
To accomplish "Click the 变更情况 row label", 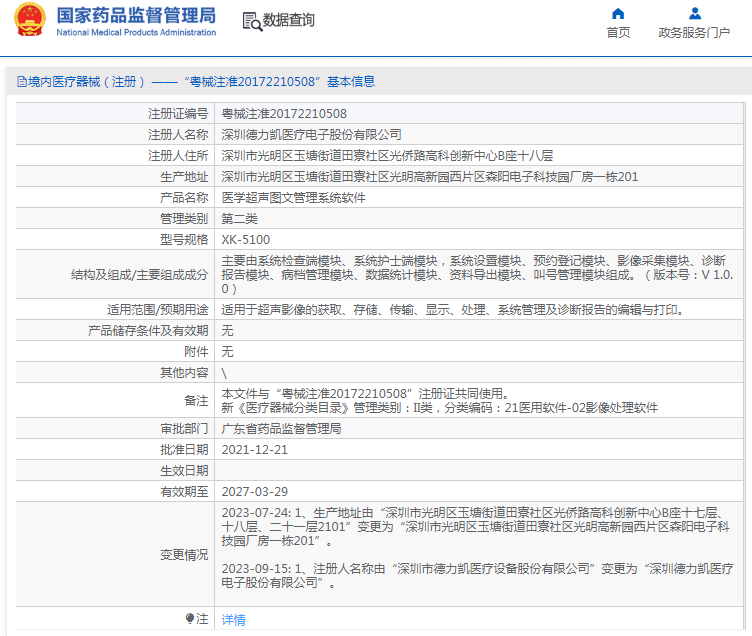I will point(184,555).
